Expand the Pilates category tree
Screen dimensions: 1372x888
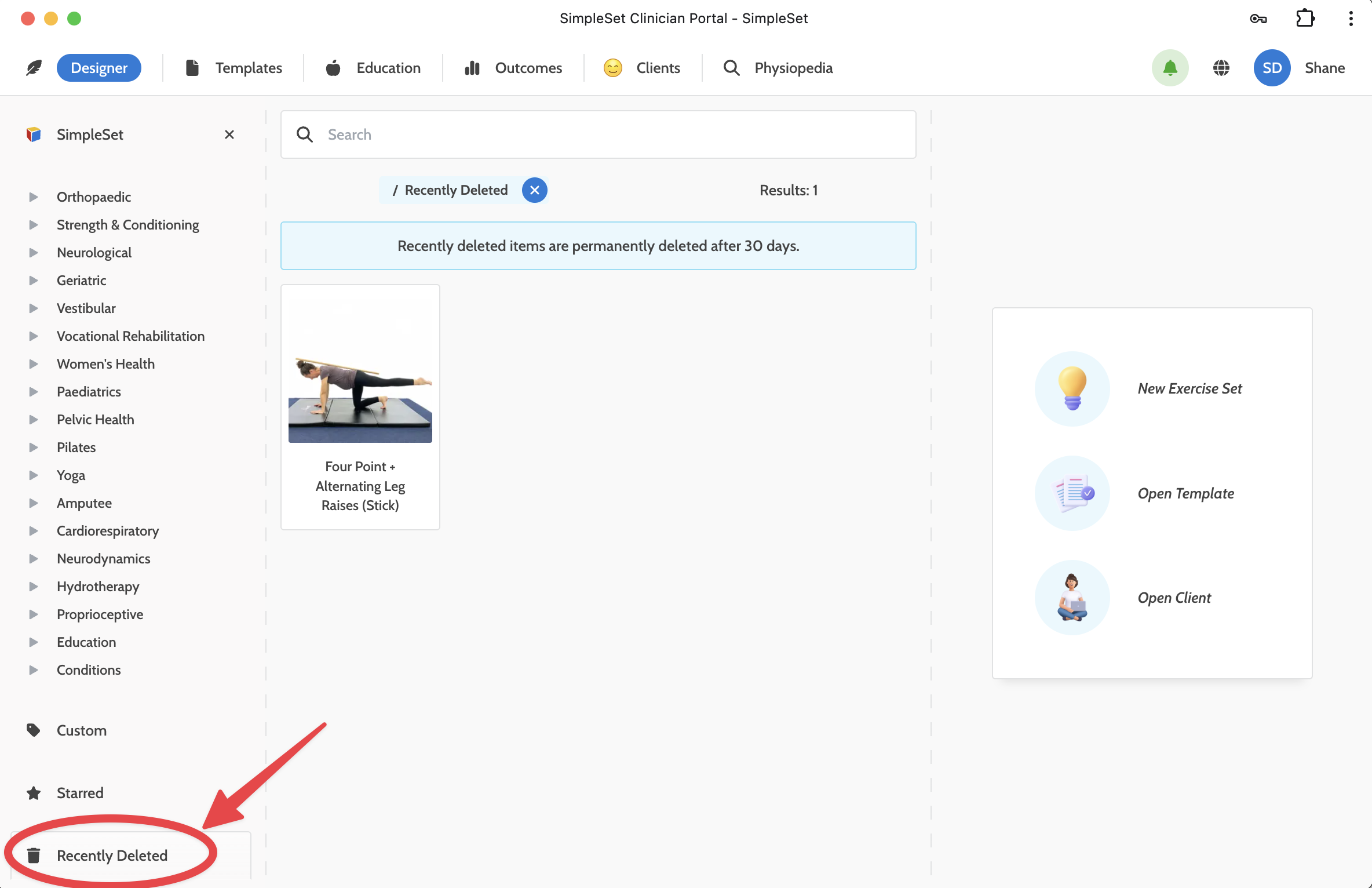pos(34,447)
